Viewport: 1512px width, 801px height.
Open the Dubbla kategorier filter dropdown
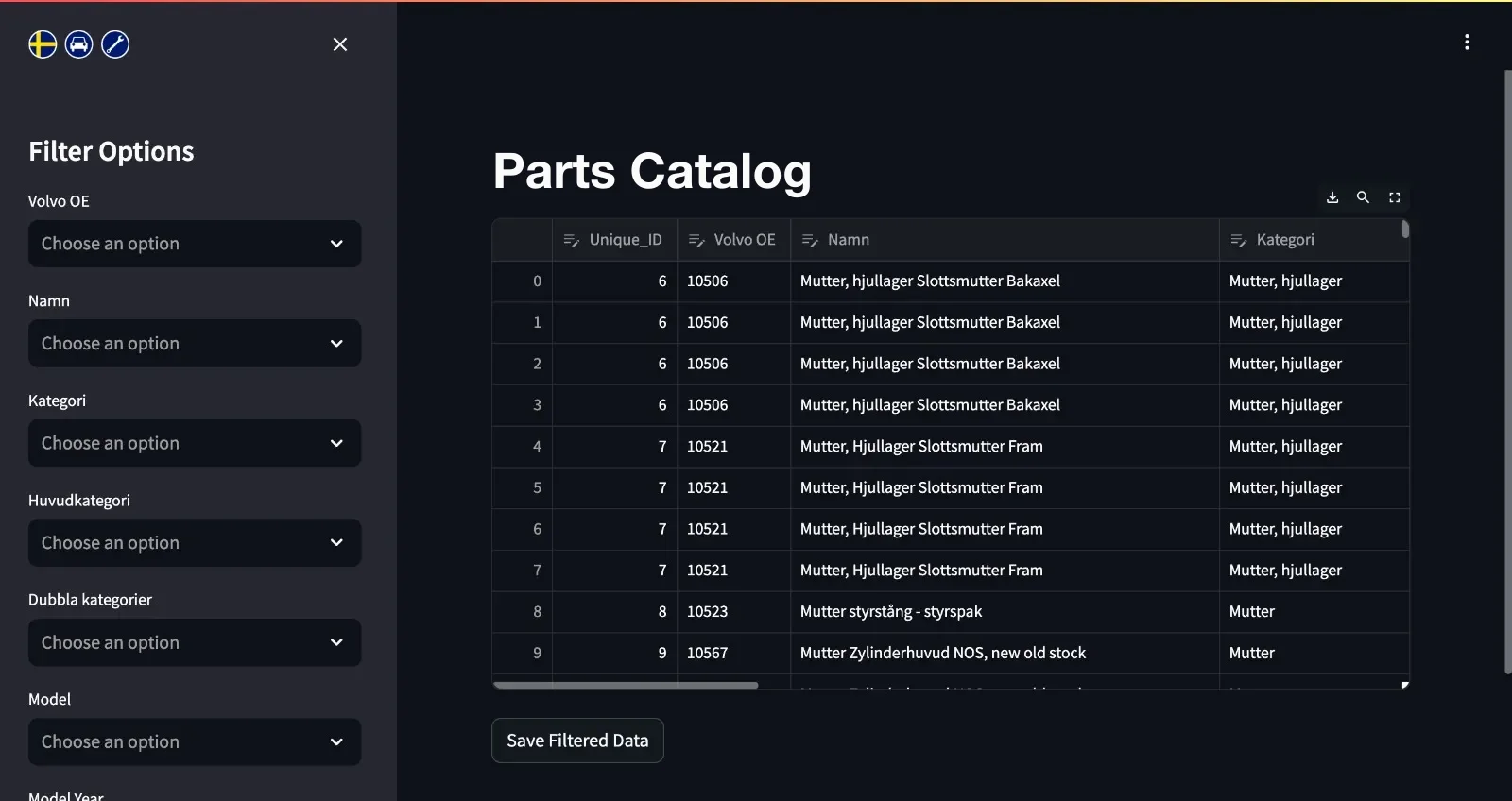(x=195, y=642)
